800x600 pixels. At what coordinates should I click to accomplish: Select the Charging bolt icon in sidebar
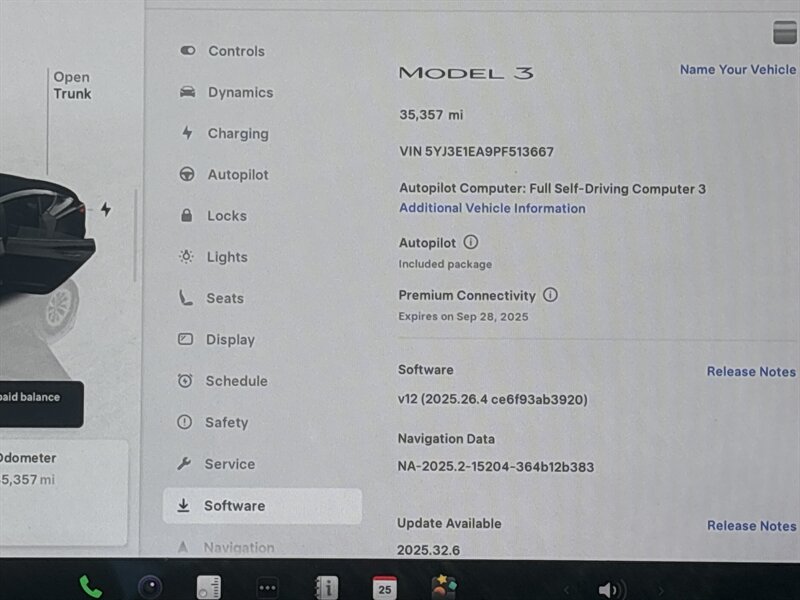[x=187, y=133]
